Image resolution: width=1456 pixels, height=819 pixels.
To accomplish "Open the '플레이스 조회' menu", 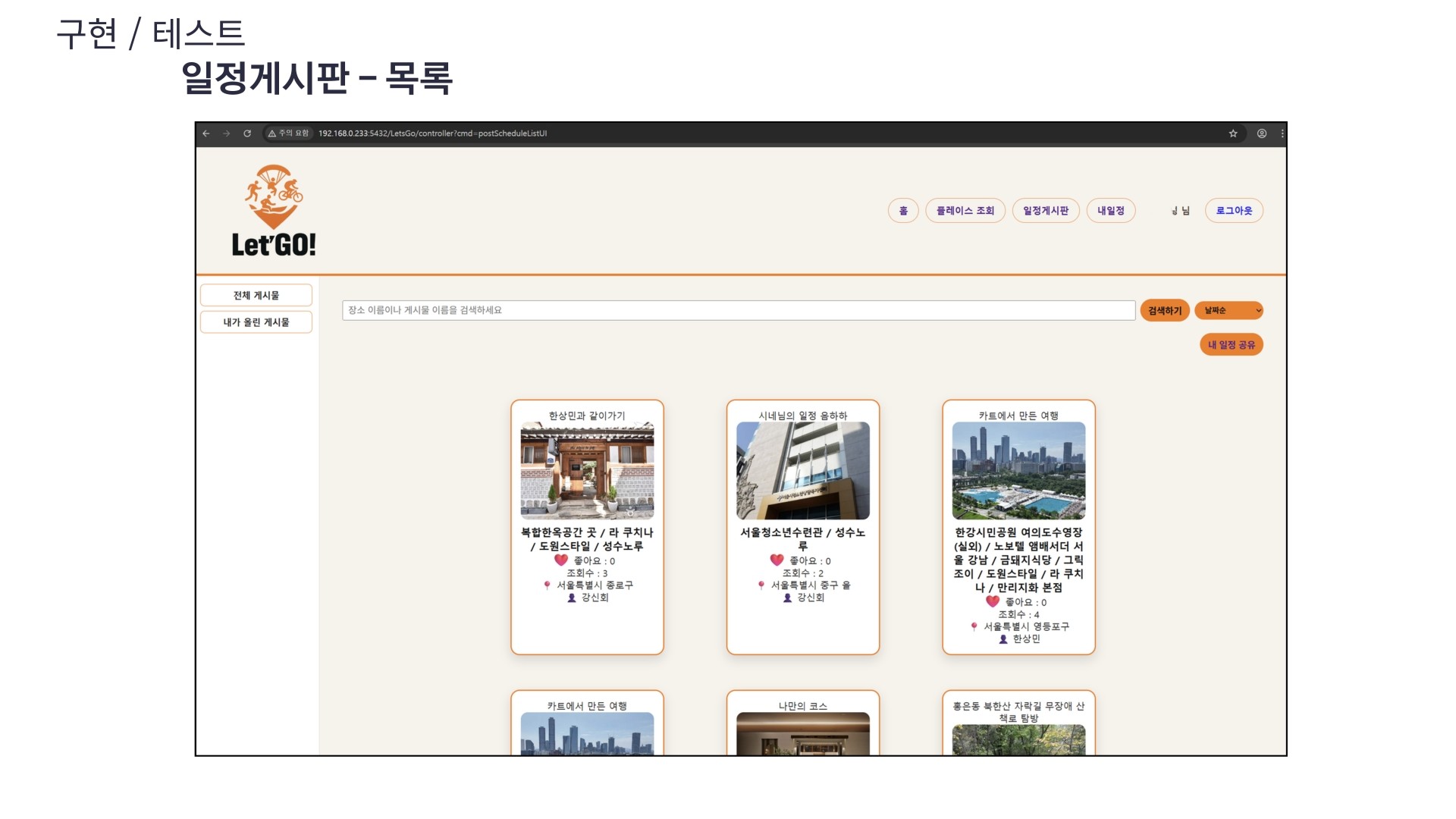I will (965, 211).
